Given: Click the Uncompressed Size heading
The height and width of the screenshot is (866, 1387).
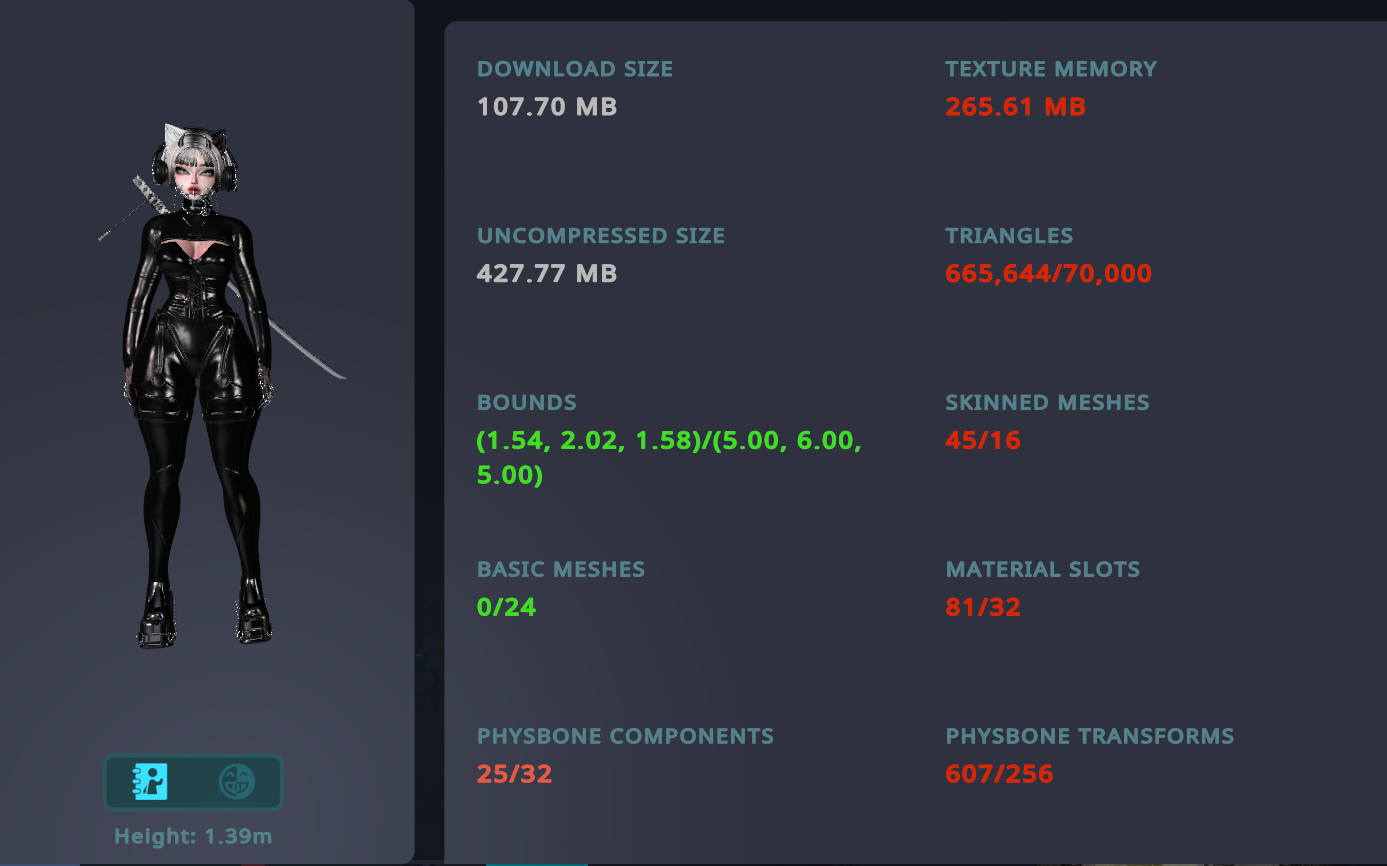Looking at the screenshot, I should pyautogui.click(x=601, y=236).
